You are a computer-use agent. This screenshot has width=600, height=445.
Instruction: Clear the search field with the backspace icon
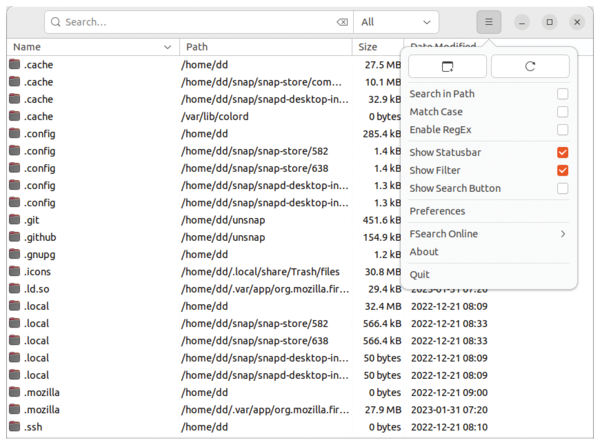point(342,22)
